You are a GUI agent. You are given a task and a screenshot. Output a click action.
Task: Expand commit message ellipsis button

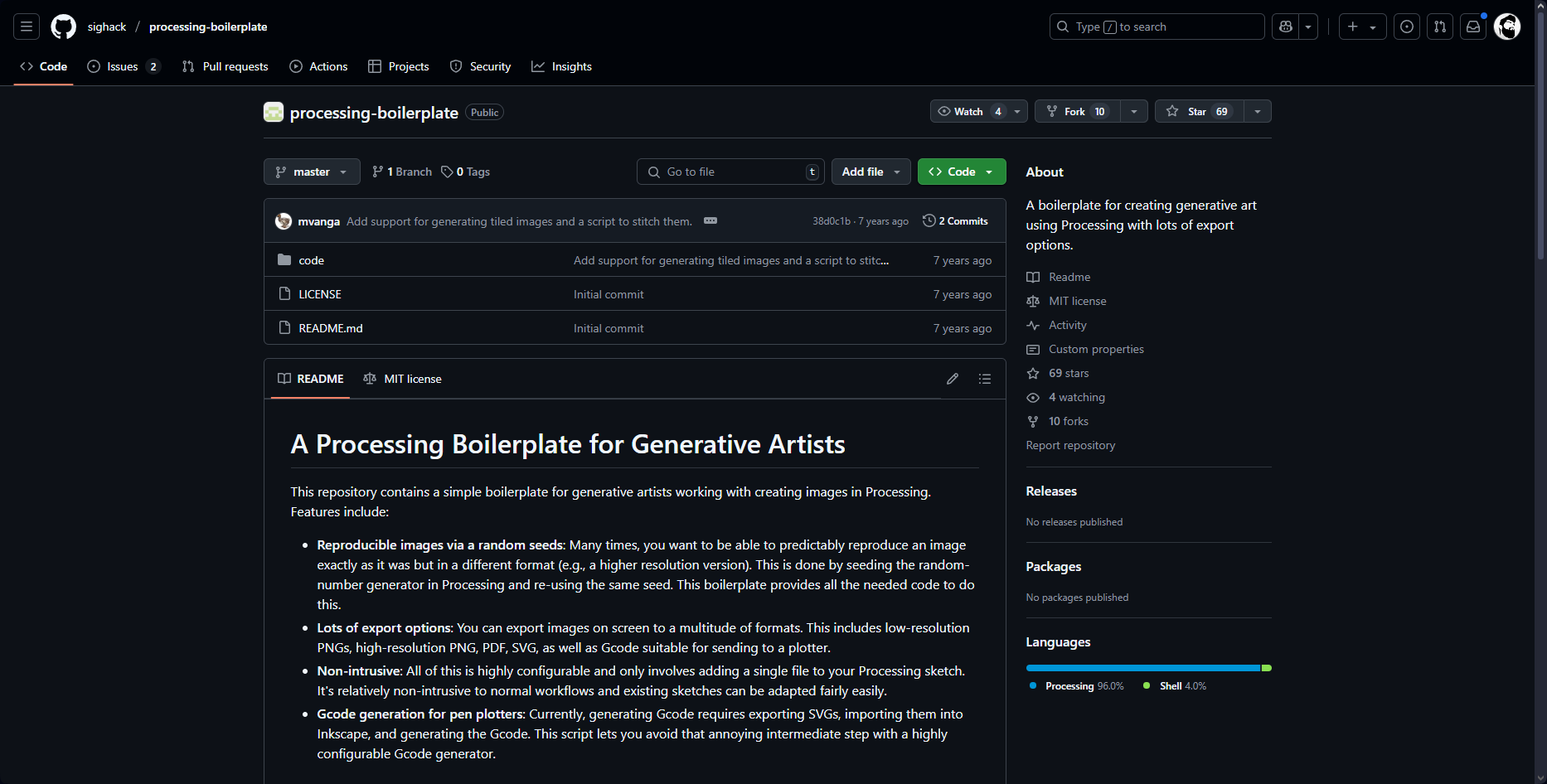click(x=710, y=220)
